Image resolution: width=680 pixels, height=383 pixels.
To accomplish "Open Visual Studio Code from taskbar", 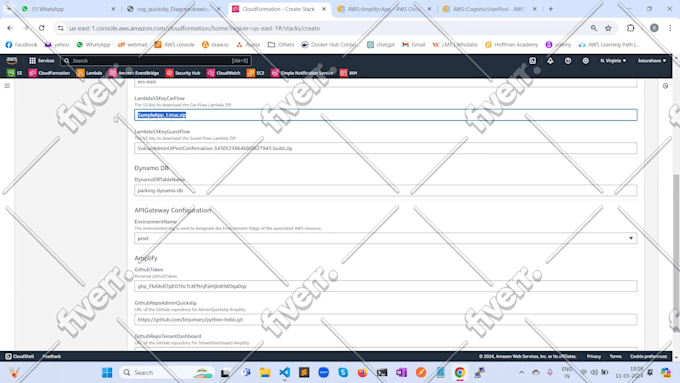I will pos(284,373).
